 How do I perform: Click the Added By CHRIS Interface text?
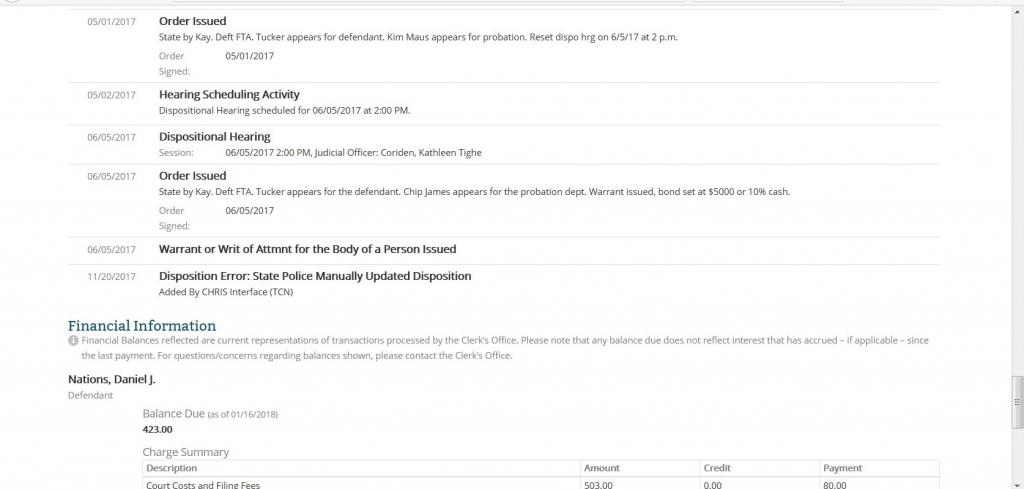pyautogui.click(x=226, y=292)
